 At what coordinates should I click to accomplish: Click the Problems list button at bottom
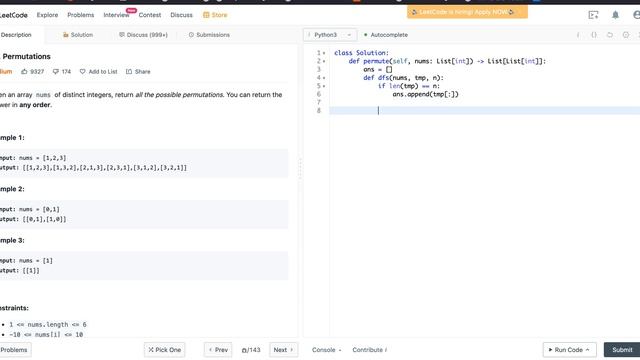point(14,350)
